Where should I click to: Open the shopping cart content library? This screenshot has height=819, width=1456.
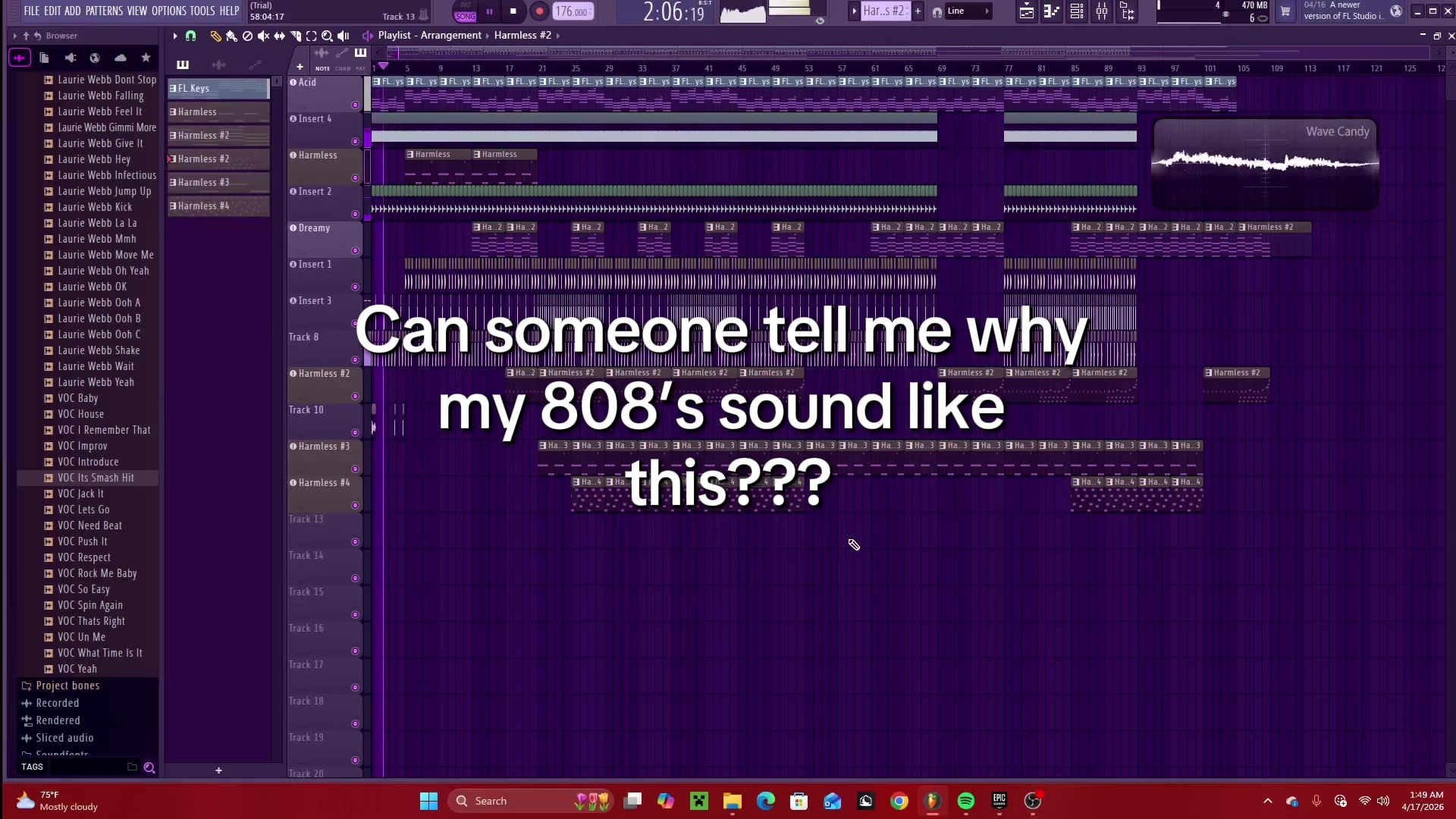point(1285,11)
